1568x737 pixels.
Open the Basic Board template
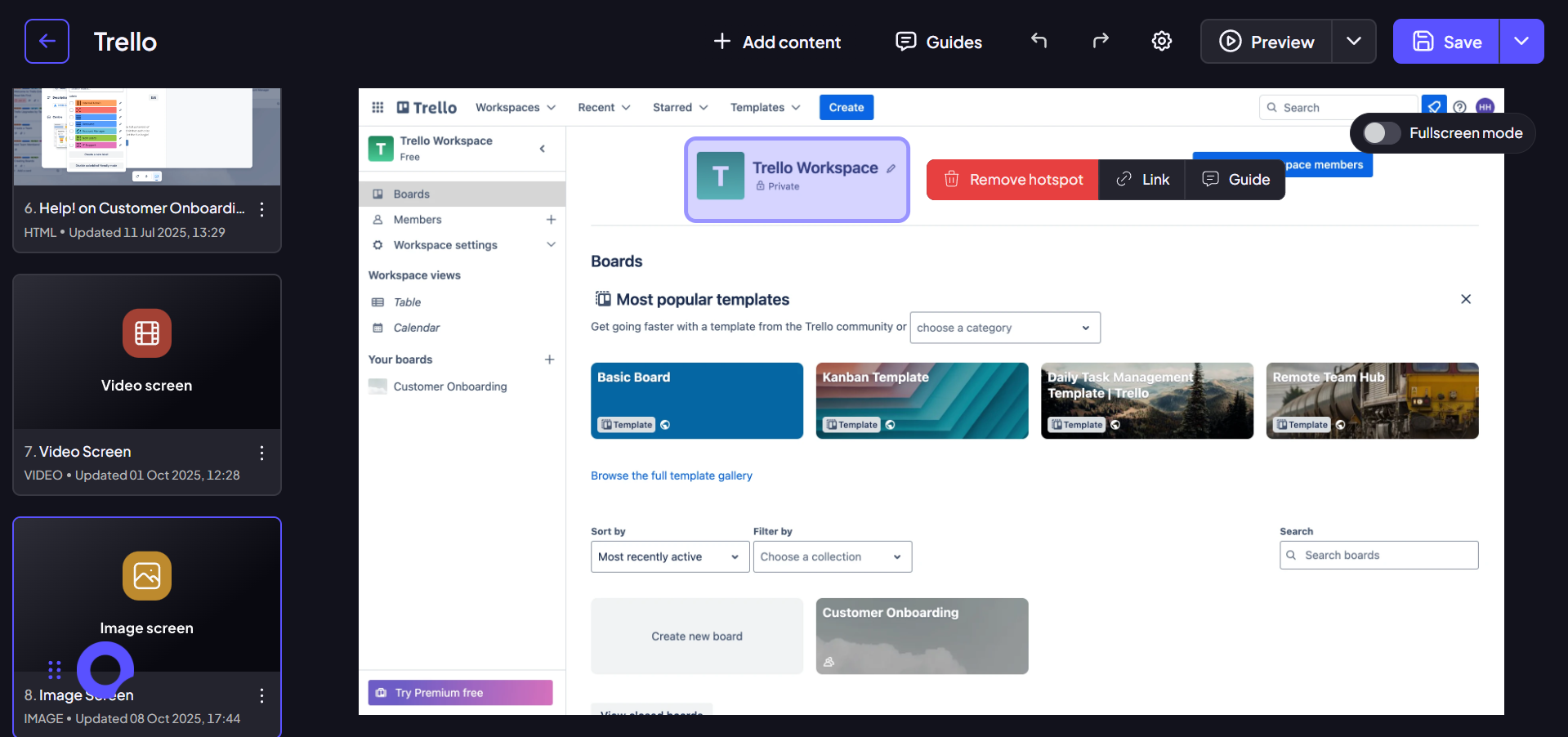click(697, 401)
